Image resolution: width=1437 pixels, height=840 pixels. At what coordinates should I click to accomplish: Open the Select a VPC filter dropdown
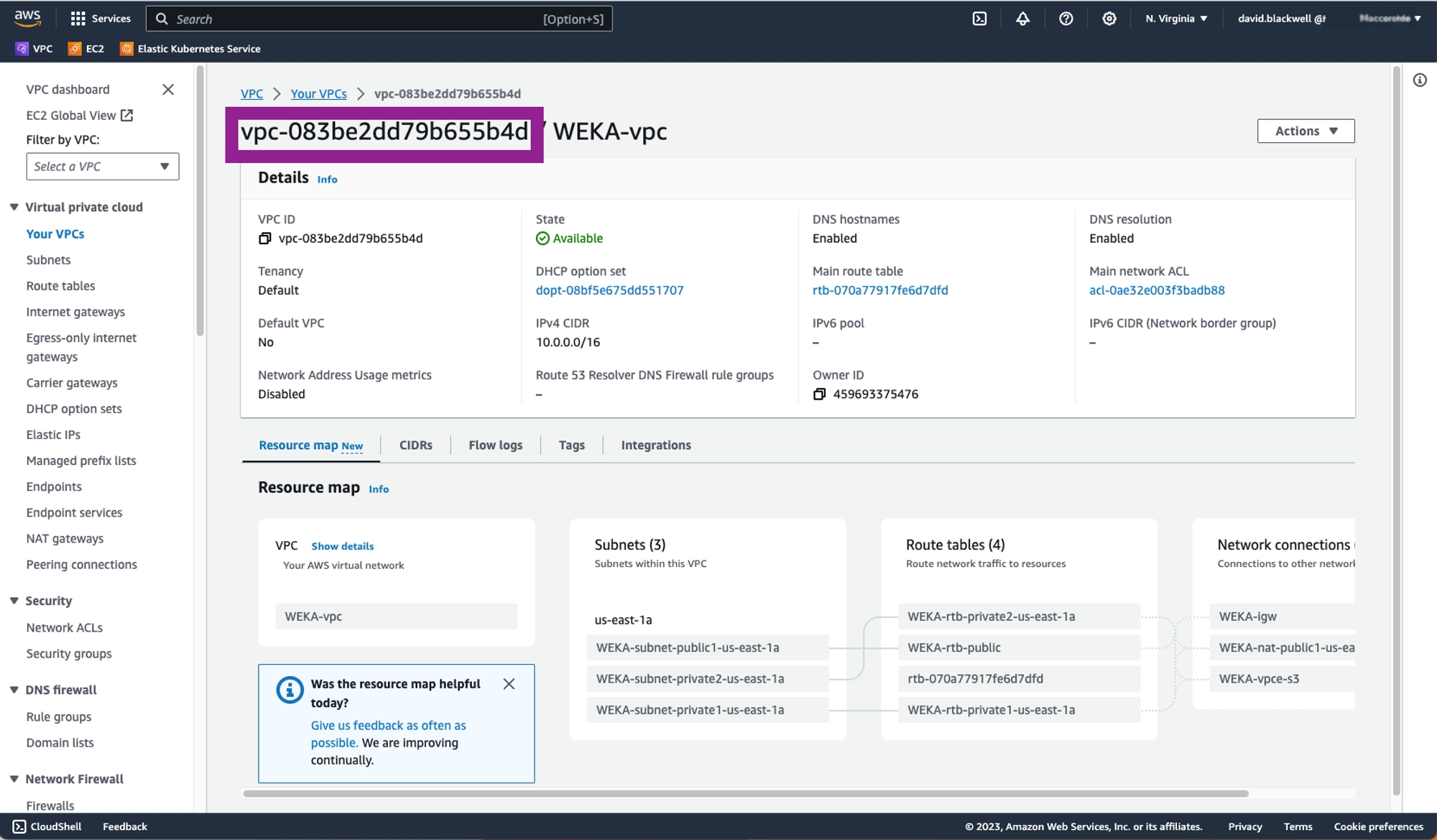[103, 167]
